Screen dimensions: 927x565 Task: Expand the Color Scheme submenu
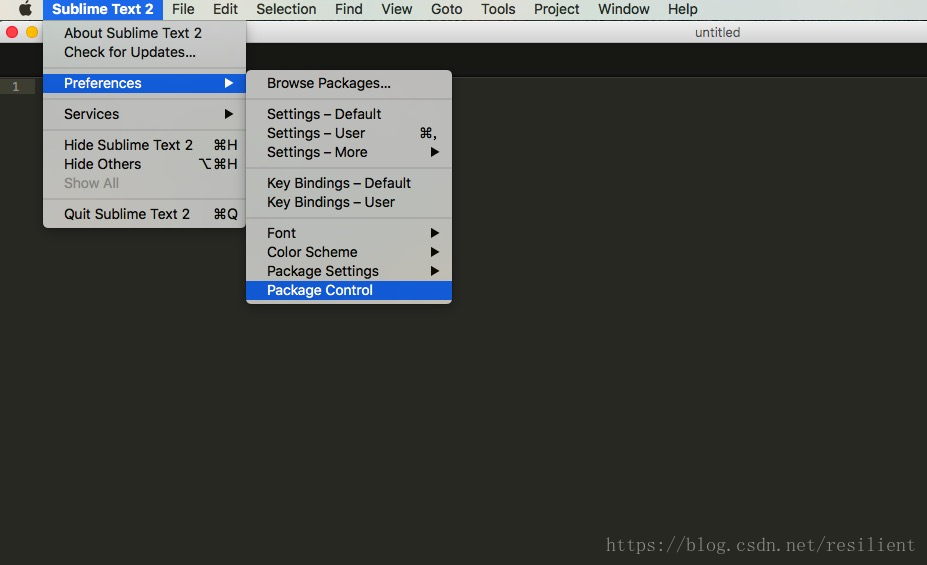point(349,252)
